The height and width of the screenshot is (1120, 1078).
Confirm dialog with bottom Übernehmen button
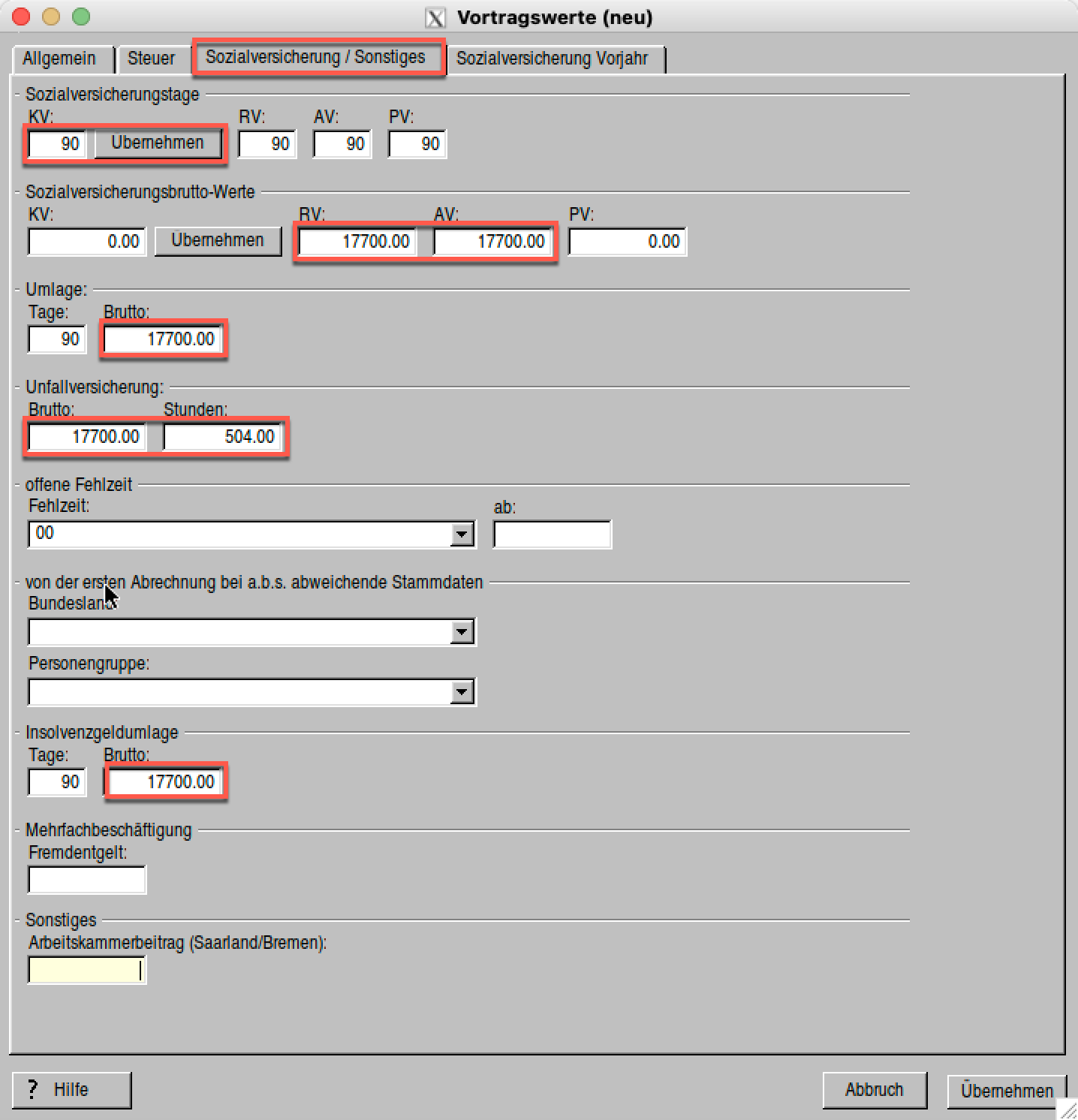tap(1006, 1091)
